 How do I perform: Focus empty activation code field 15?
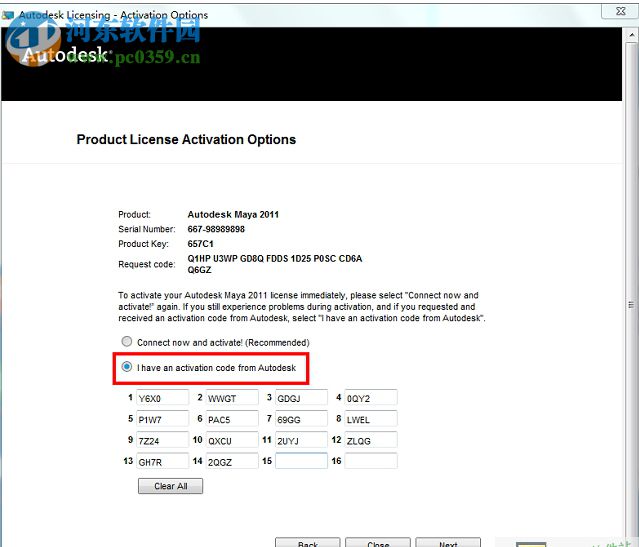pos(301,461)
